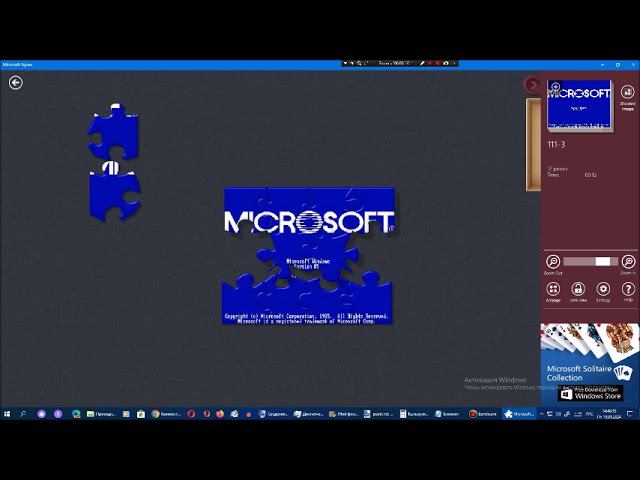Select the pencil draw tool in recorder bar

422,63
